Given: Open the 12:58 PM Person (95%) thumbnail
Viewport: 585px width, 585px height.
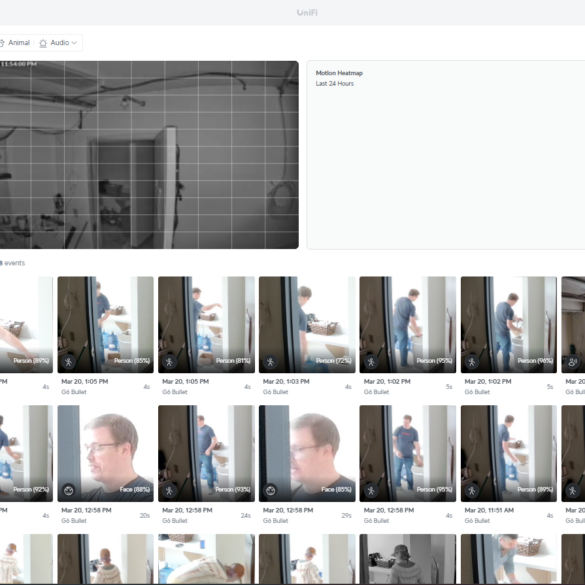Looking at the screenshot, I should (408, 453).
